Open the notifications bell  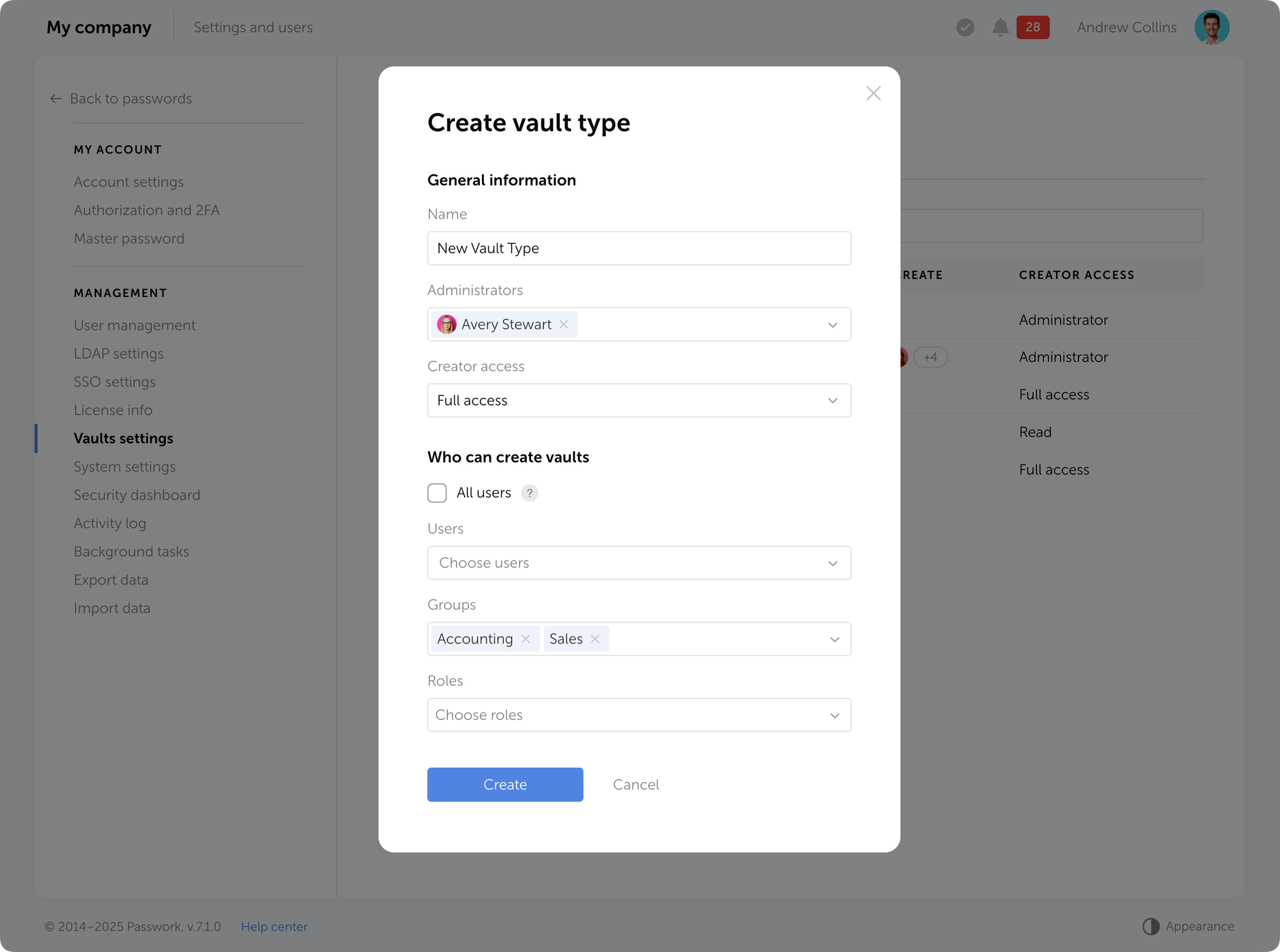1000,27
